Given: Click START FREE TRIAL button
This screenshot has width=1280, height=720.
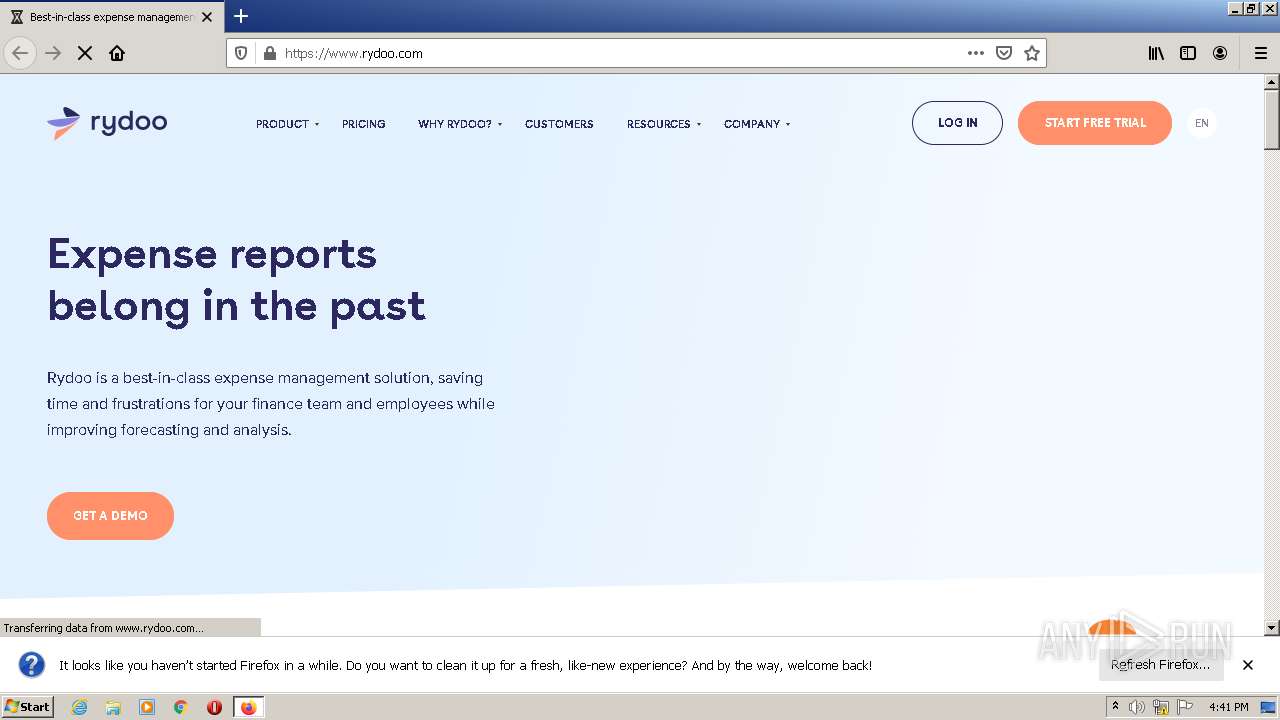Looking at the screenshot, I should (x=1095, y=123).
